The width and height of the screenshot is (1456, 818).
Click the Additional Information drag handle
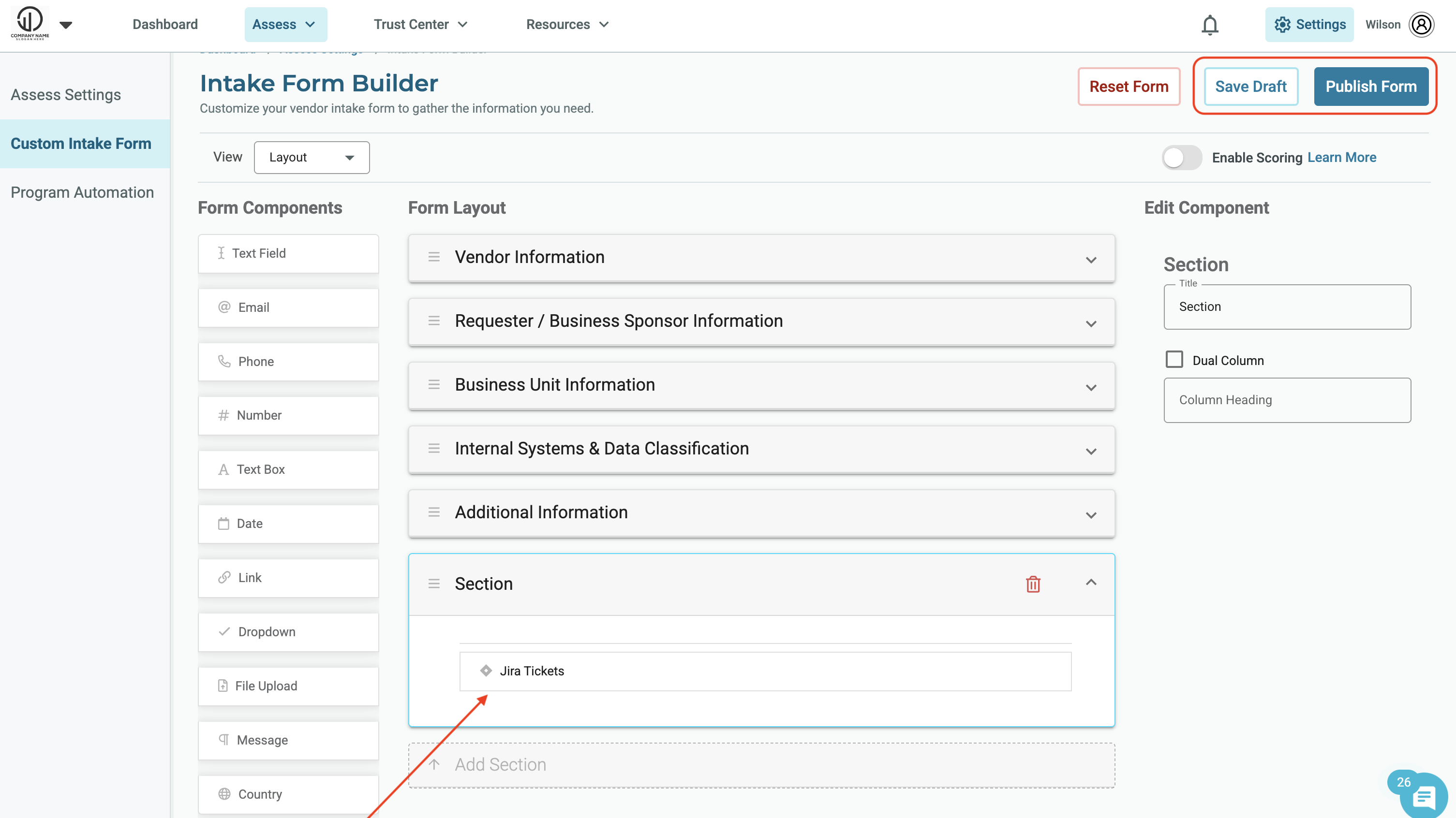pyautogui.click(x=433, y=512)
